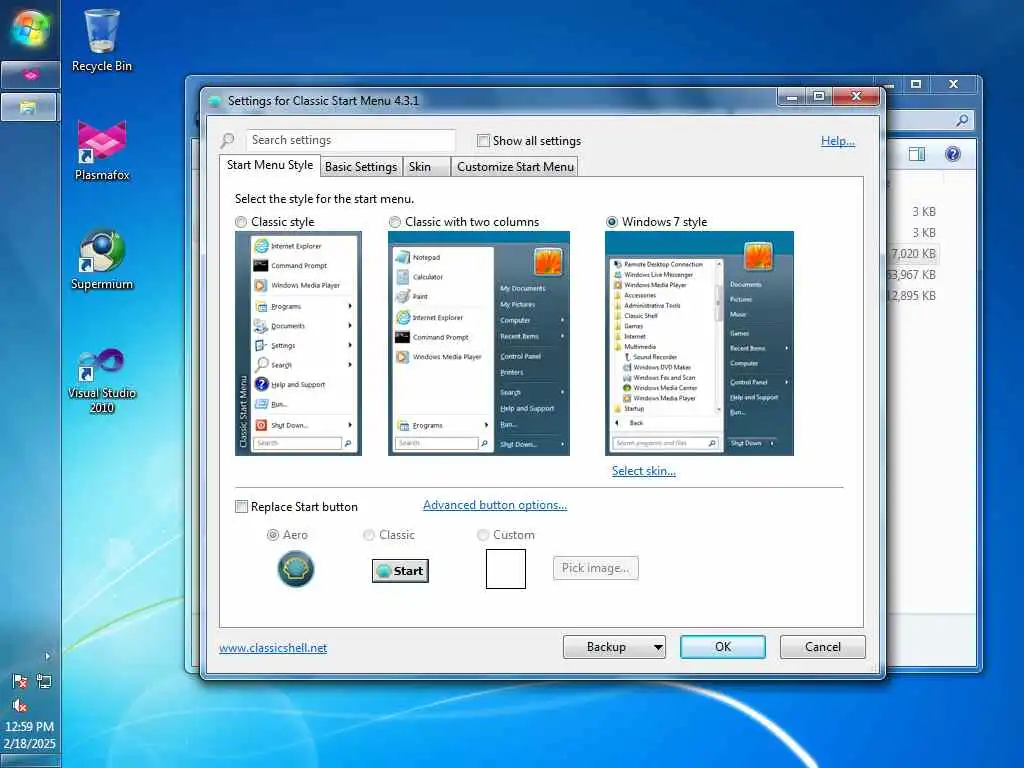Open Customize Start Menu tab
The image size is (1024, 768).
pos(515,167)
